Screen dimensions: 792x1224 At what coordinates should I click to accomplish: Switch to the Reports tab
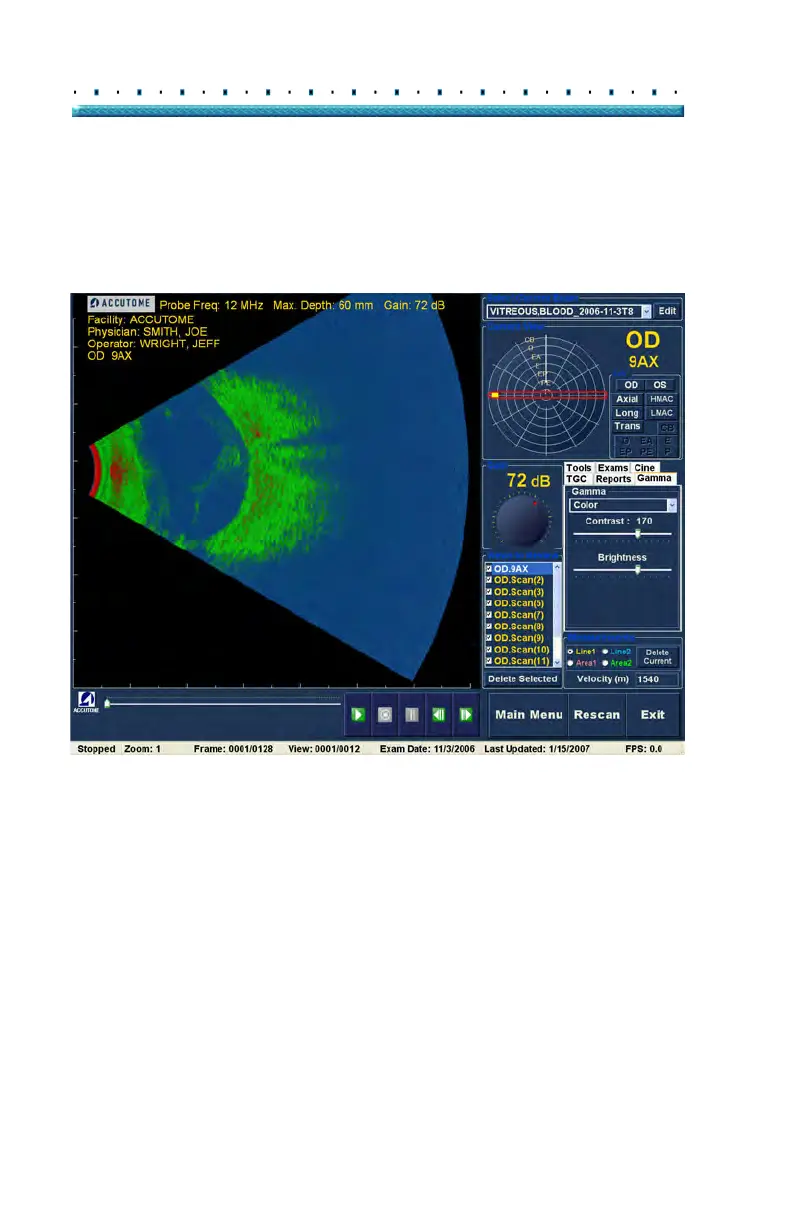point(614,479)
